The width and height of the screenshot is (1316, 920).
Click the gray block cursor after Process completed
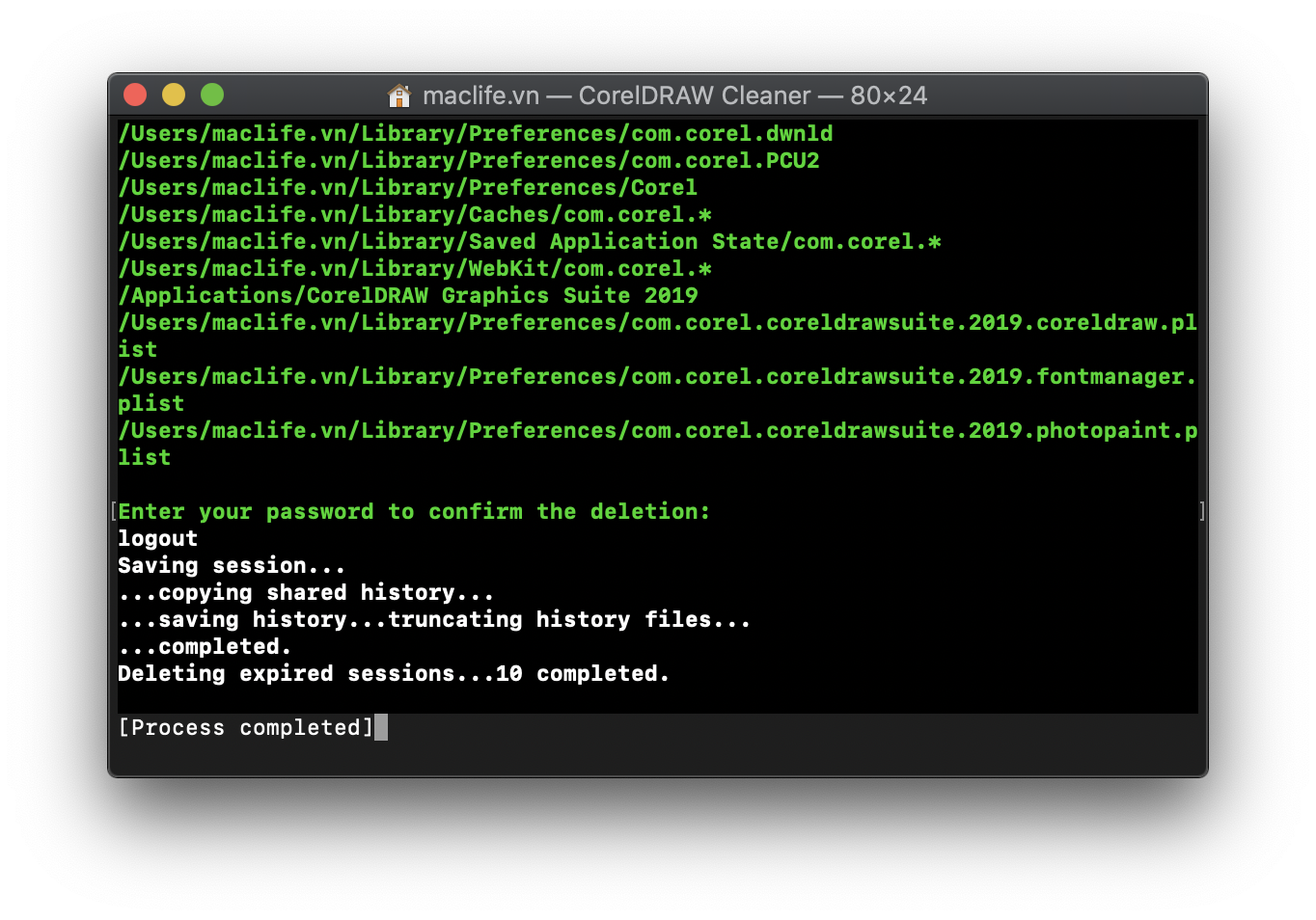click(x=381, y=727)
